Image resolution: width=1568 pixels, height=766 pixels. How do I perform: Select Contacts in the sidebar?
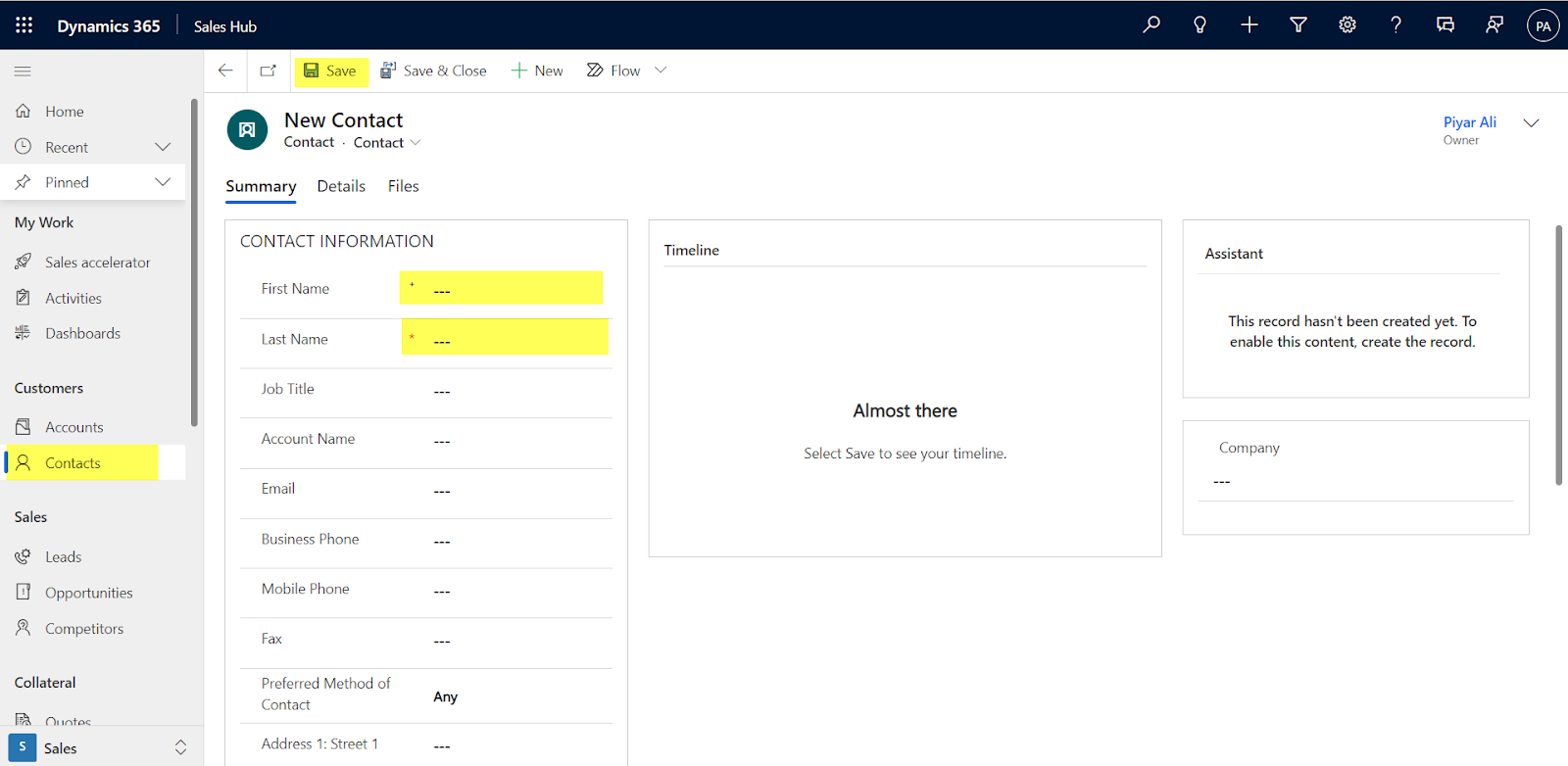click(x=95, y=463)
